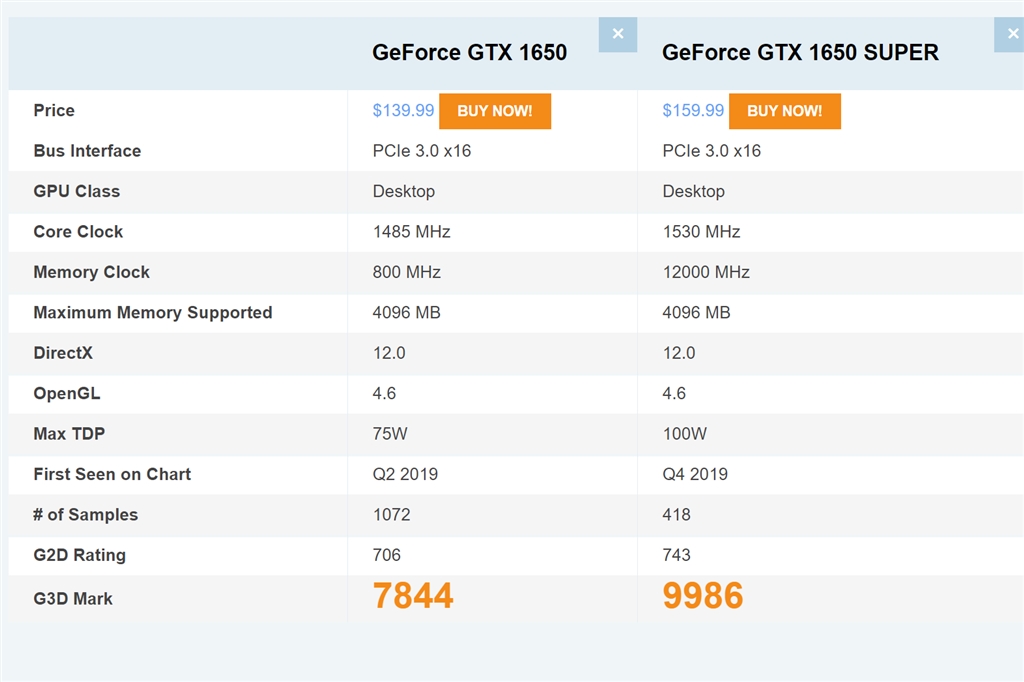
Task: Select the G2D Rating row label
Action: click(x=80, y=555)
